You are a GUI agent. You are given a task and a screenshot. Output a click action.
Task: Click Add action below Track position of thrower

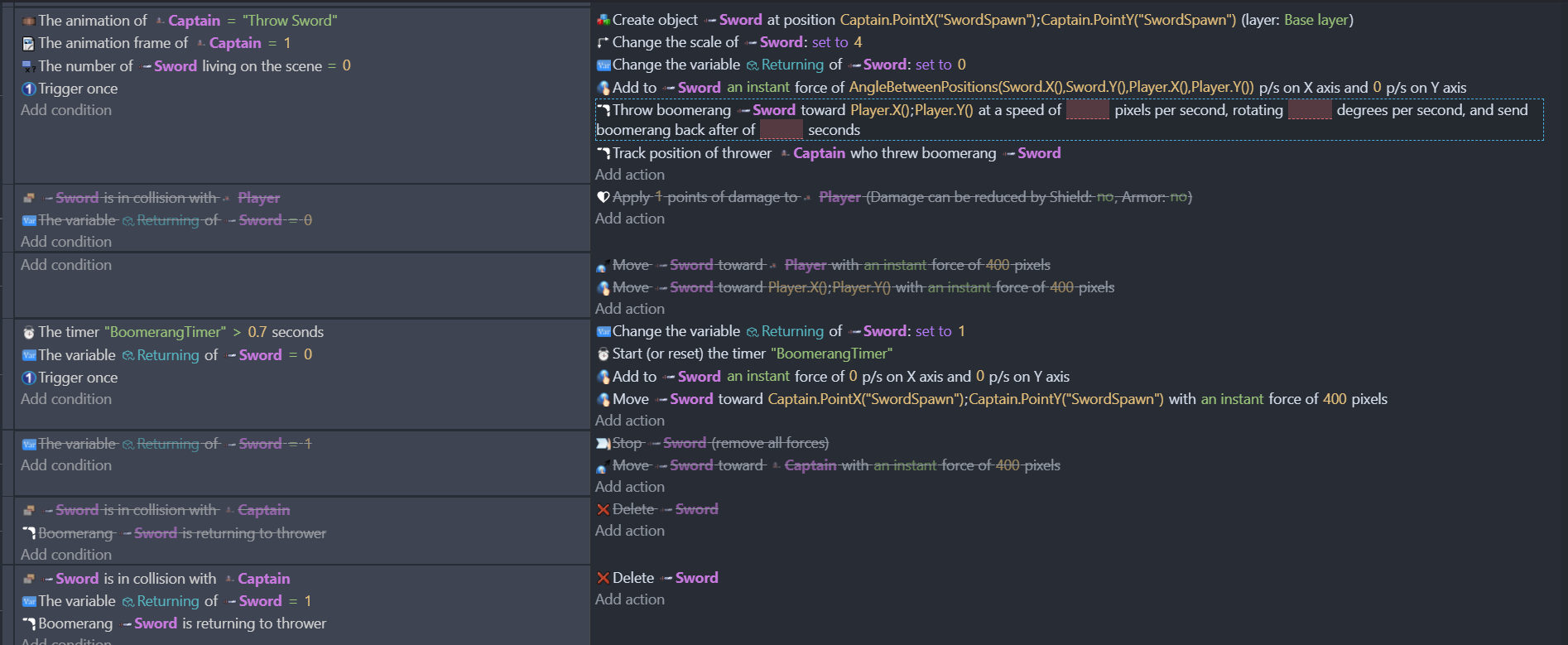(630, 175)
